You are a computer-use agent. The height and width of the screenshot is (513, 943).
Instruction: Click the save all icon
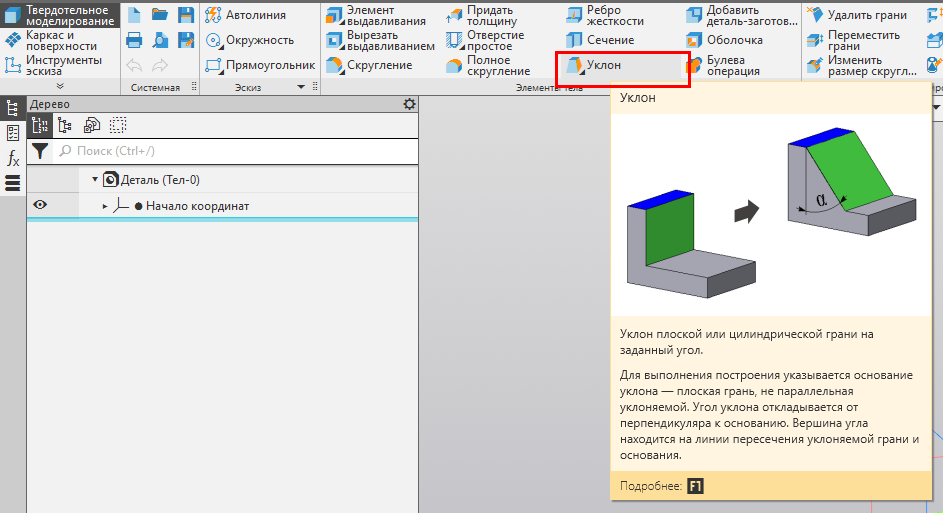[x=186, y=40]
